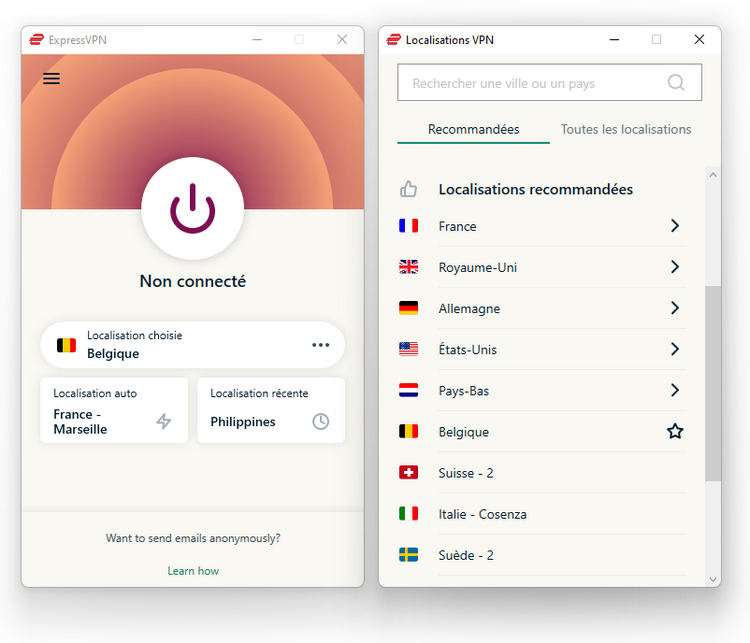The image size is (750, 643).
Task: Select Suisse - 2 location
Action: 542,473
